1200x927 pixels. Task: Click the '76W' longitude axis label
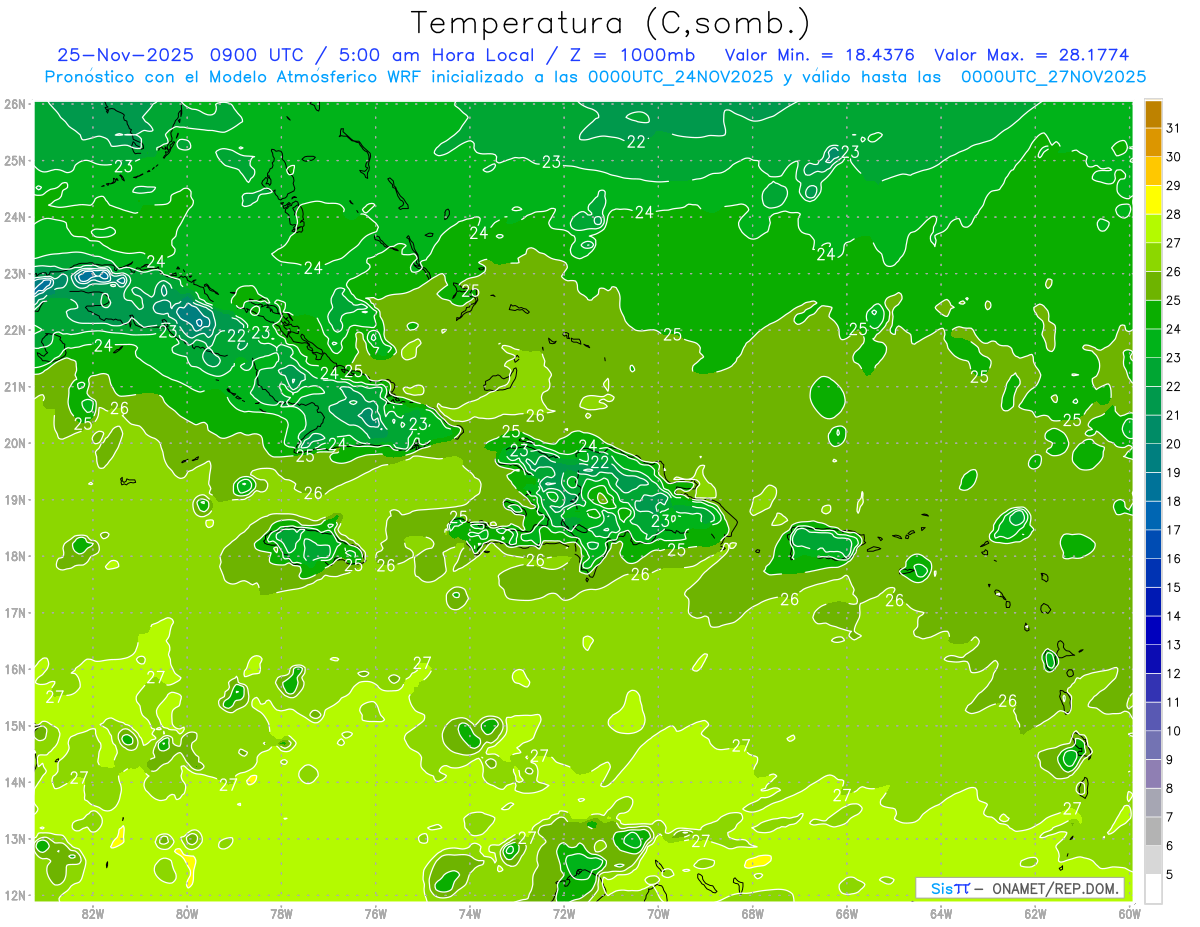(375, 913)
